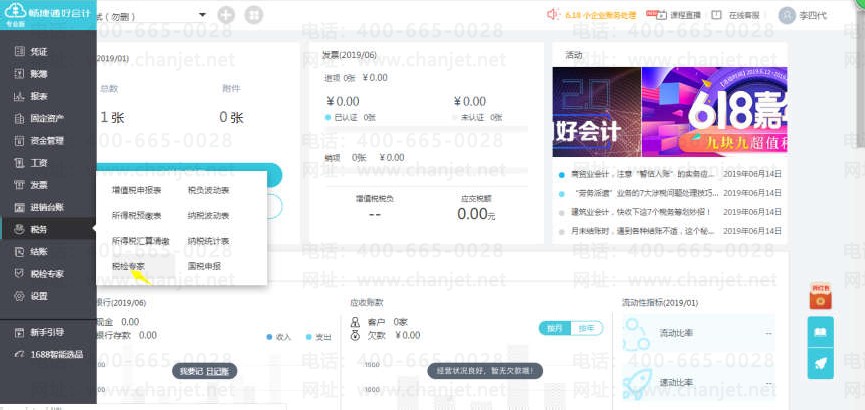Open 所得税汇算清缴 submenu entry
The height and width of the screenshot is (410, 865).
pyautogui.click(x=141, y=241)
